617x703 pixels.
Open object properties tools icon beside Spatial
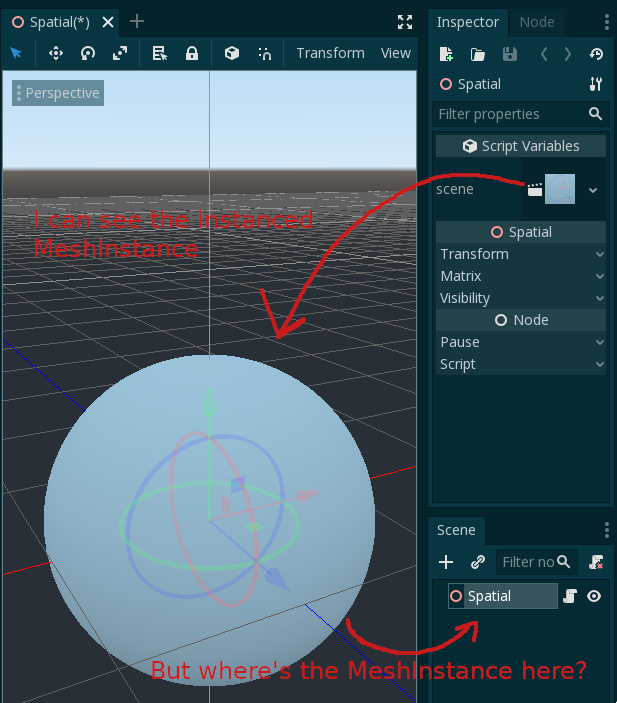click(x=595, y=84)
